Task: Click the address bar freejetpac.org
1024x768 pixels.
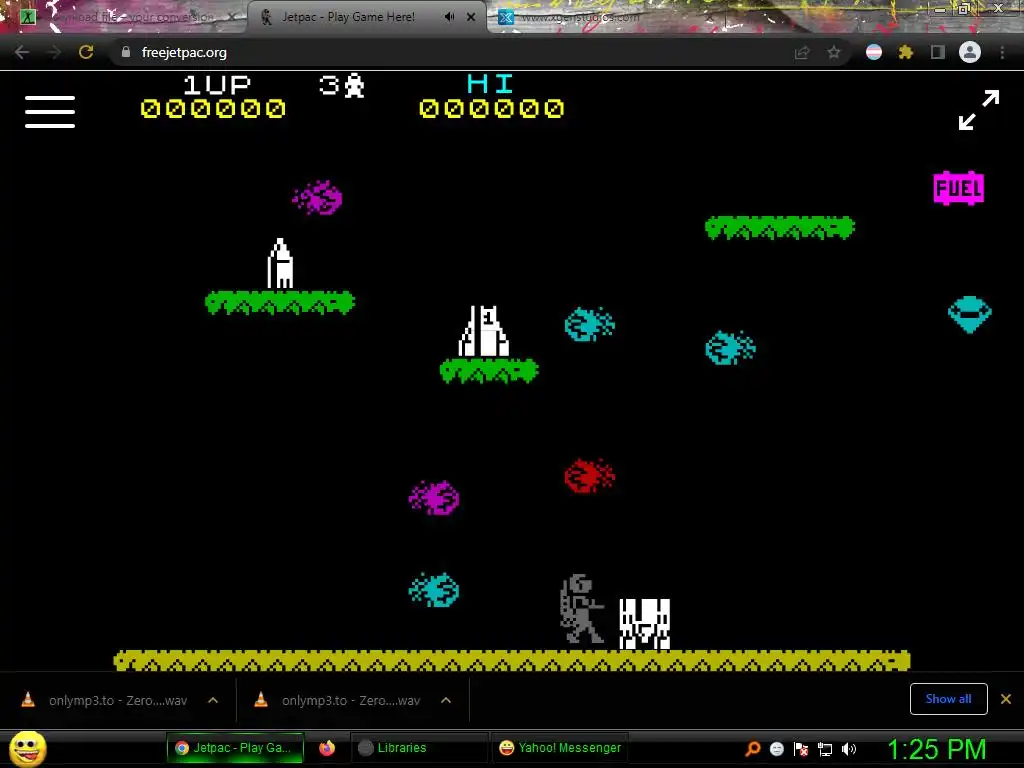Action: [x=184, y=52]
